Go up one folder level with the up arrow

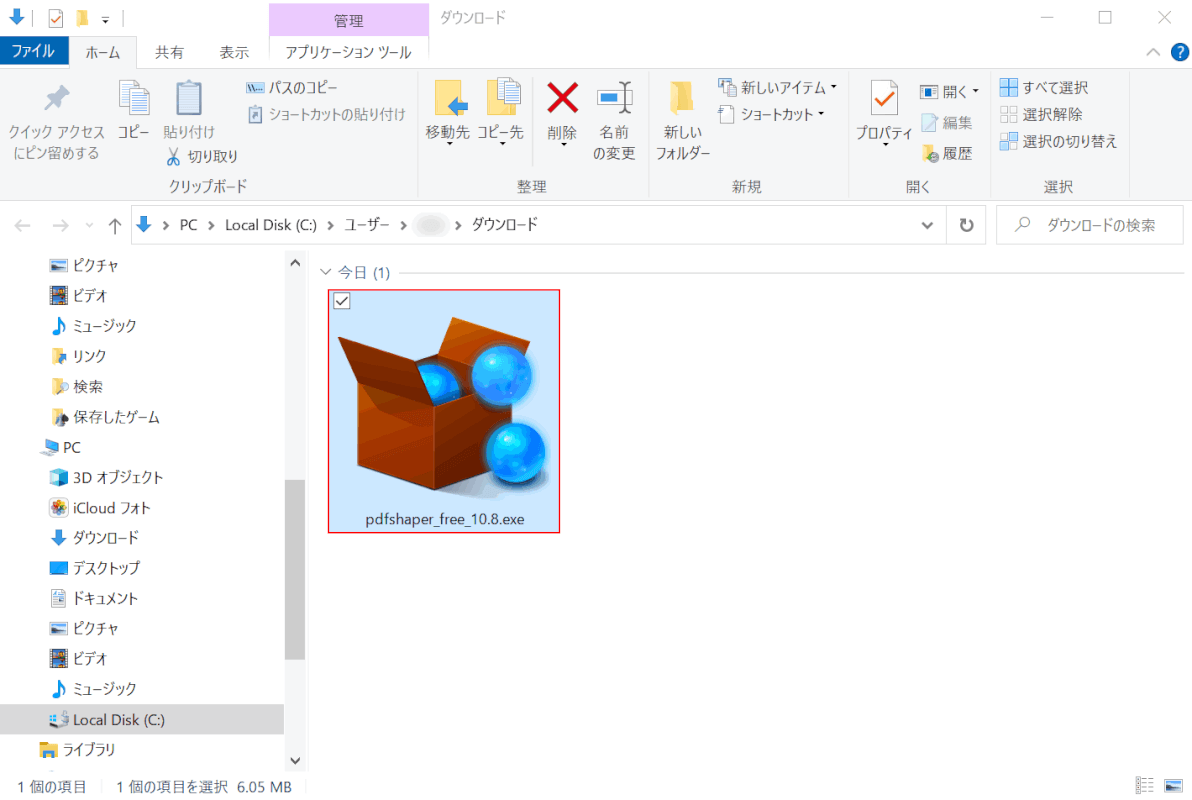[x=115, y=225]
